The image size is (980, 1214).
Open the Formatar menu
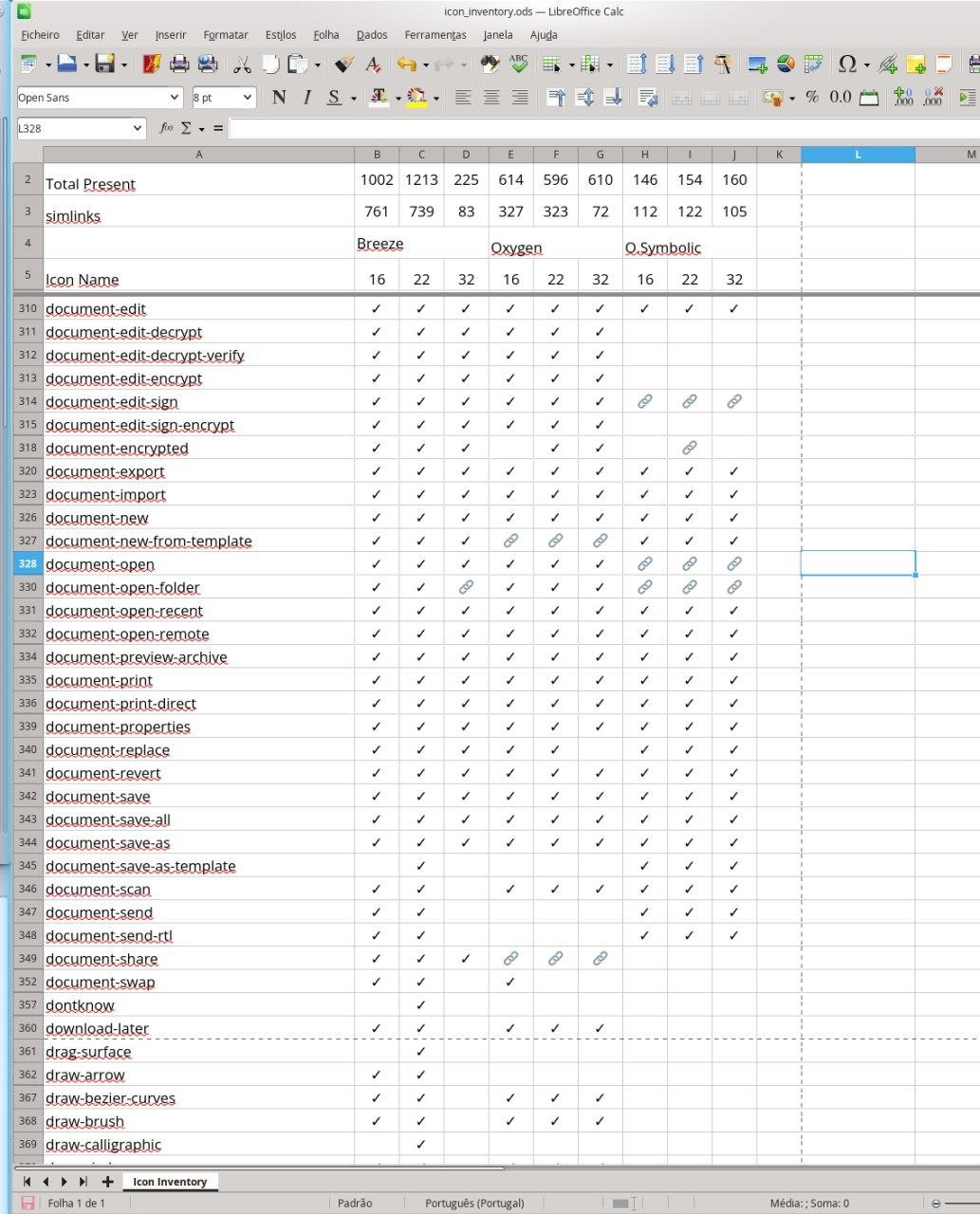(226, 35)
